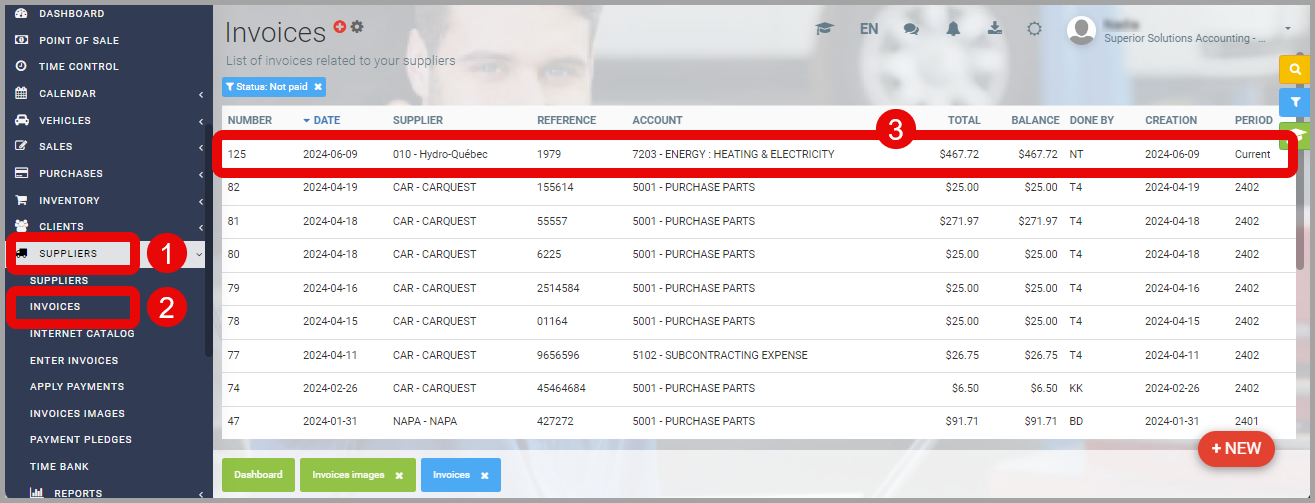Viewport: 1315px width, 503px height.
Task: Remove the 'Status: Not paid' filter
Action: (x=318, y=87)
